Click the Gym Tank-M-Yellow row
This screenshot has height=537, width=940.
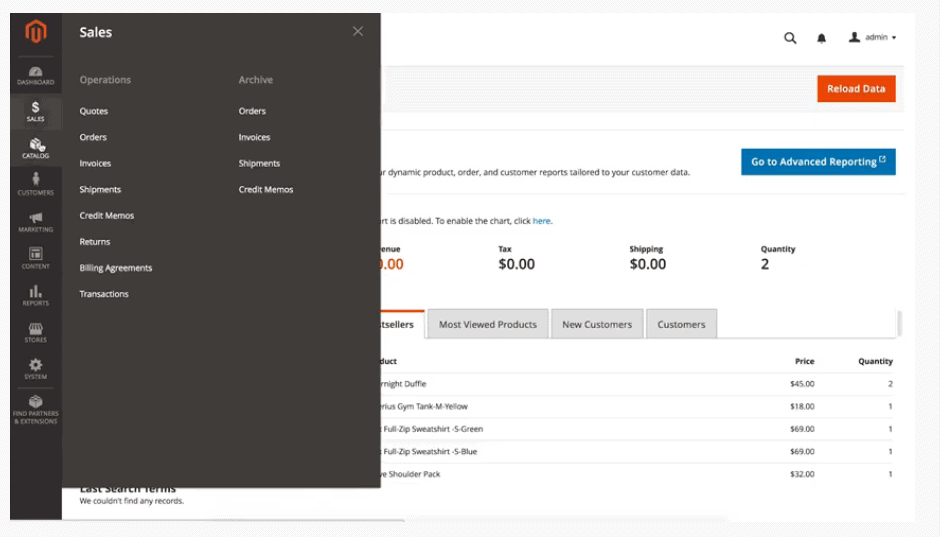(637, 406)
